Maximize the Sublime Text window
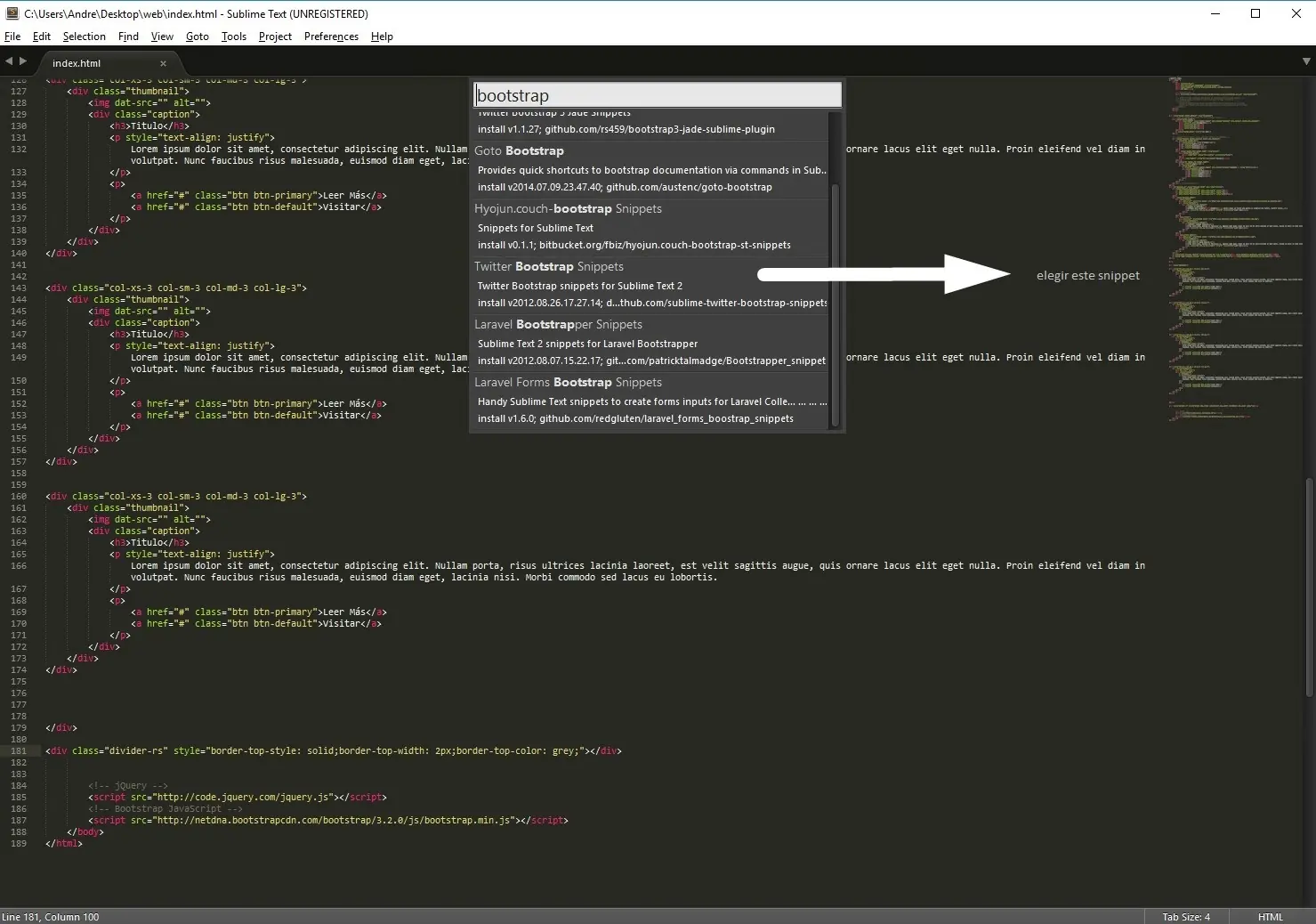 pos(1255,13)
